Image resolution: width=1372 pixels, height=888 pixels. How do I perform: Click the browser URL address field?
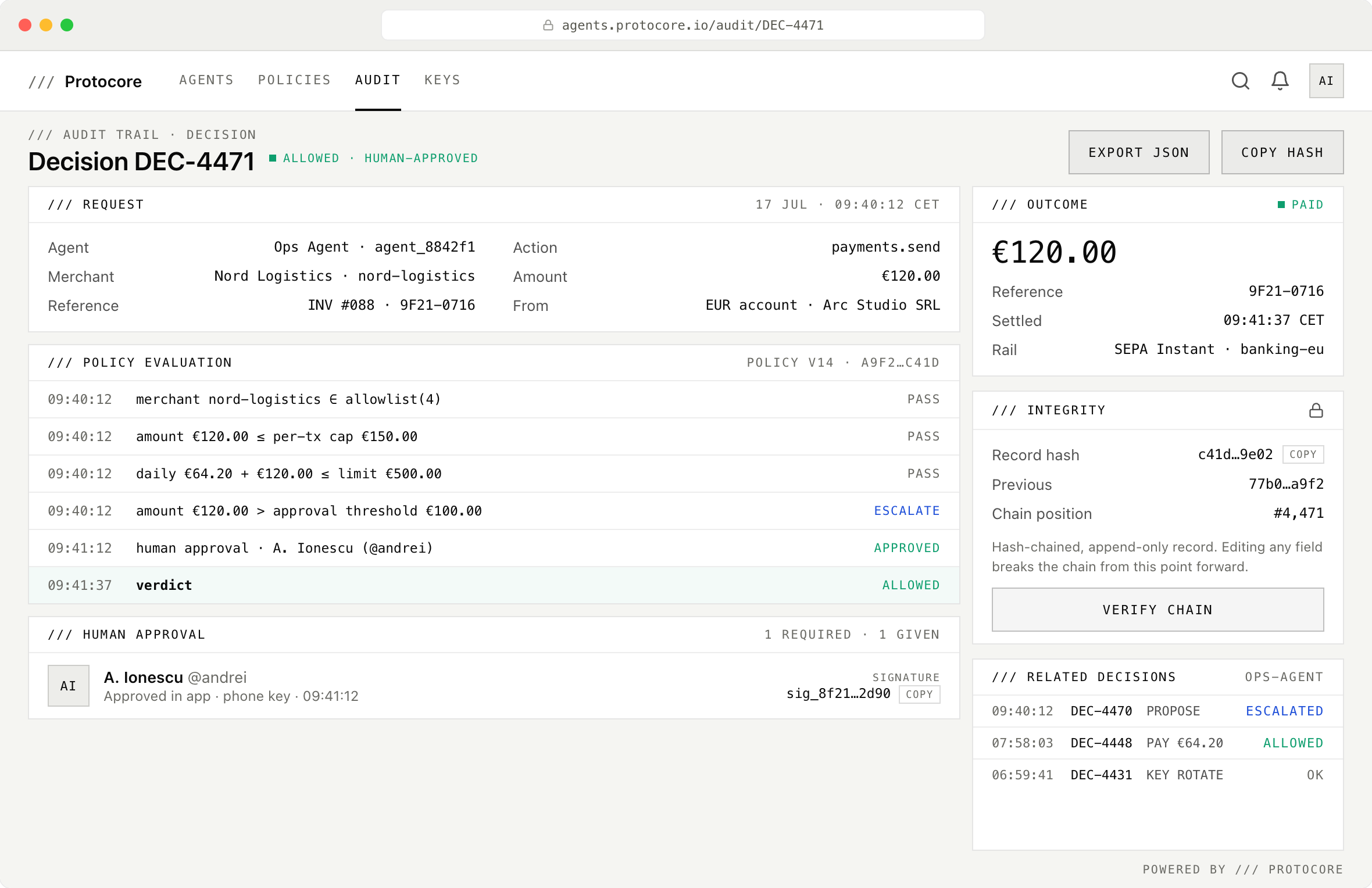(x=683, y=25)
